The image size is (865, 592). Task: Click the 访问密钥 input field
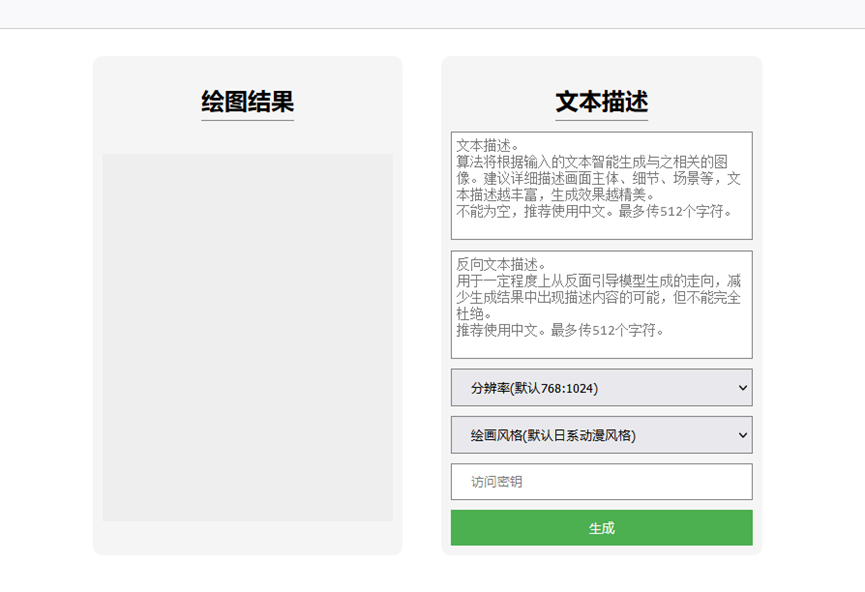(x=601, y=482)
